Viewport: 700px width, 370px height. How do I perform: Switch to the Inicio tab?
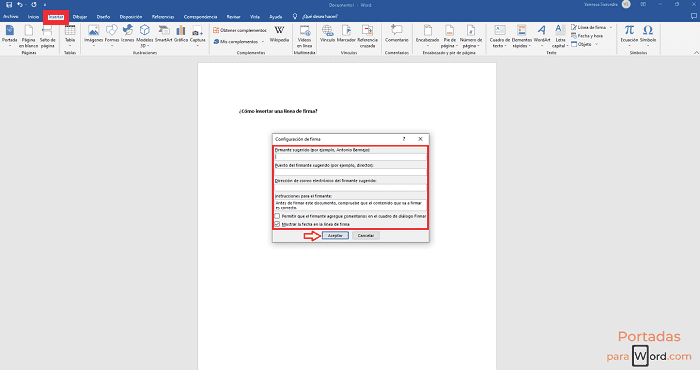coord(33,17)
